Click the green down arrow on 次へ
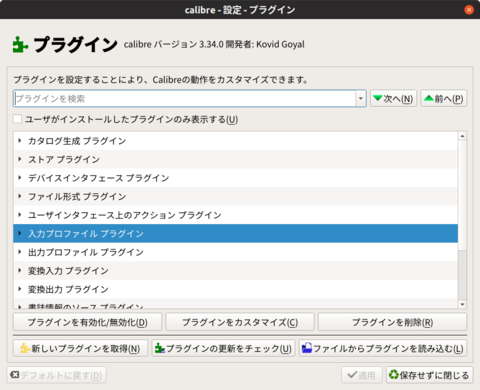The height and width of the screenshot is (390, 480). click(x=378, y=98)
